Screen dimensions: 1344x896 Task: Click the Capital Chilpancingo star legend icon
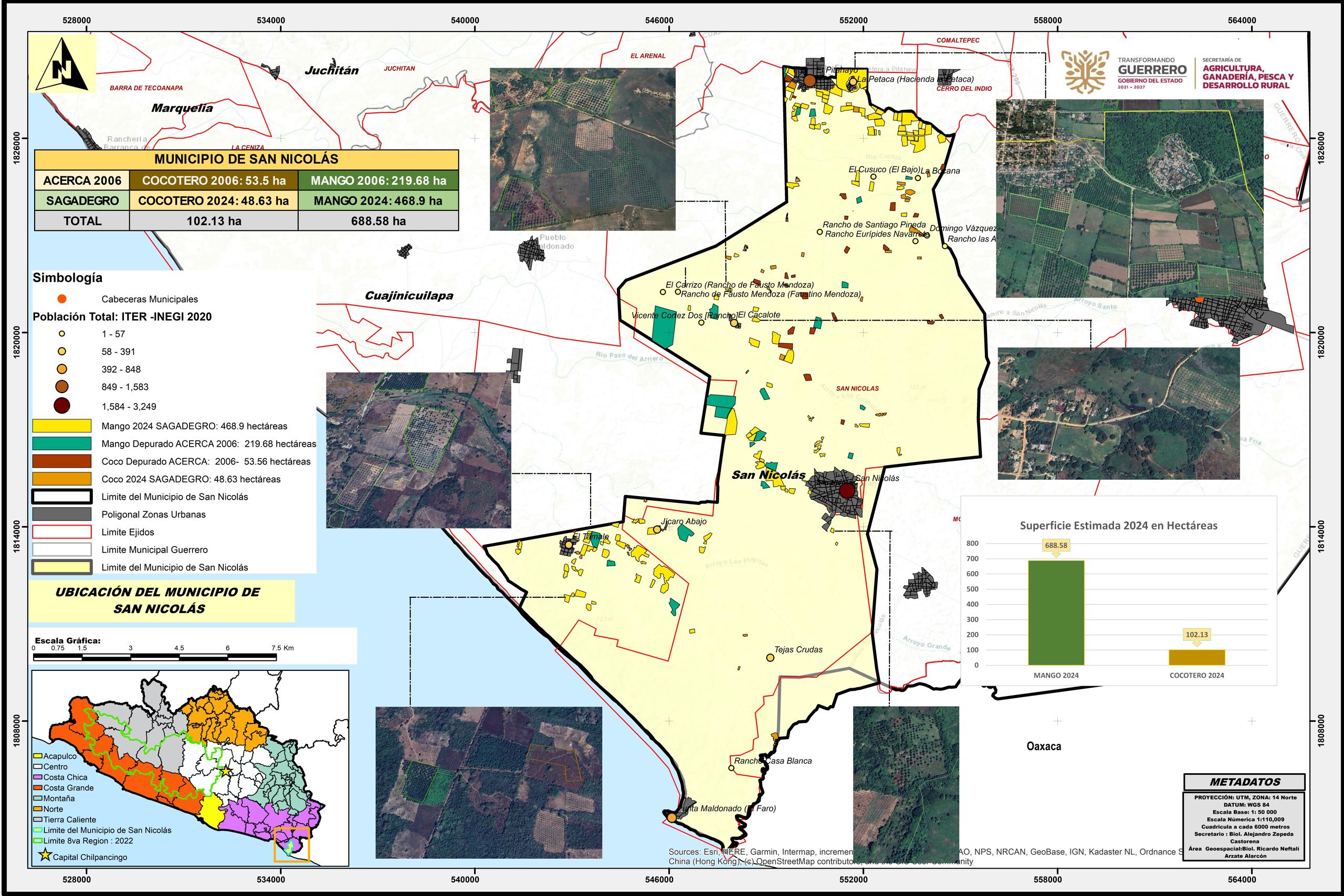coord(45,857)
